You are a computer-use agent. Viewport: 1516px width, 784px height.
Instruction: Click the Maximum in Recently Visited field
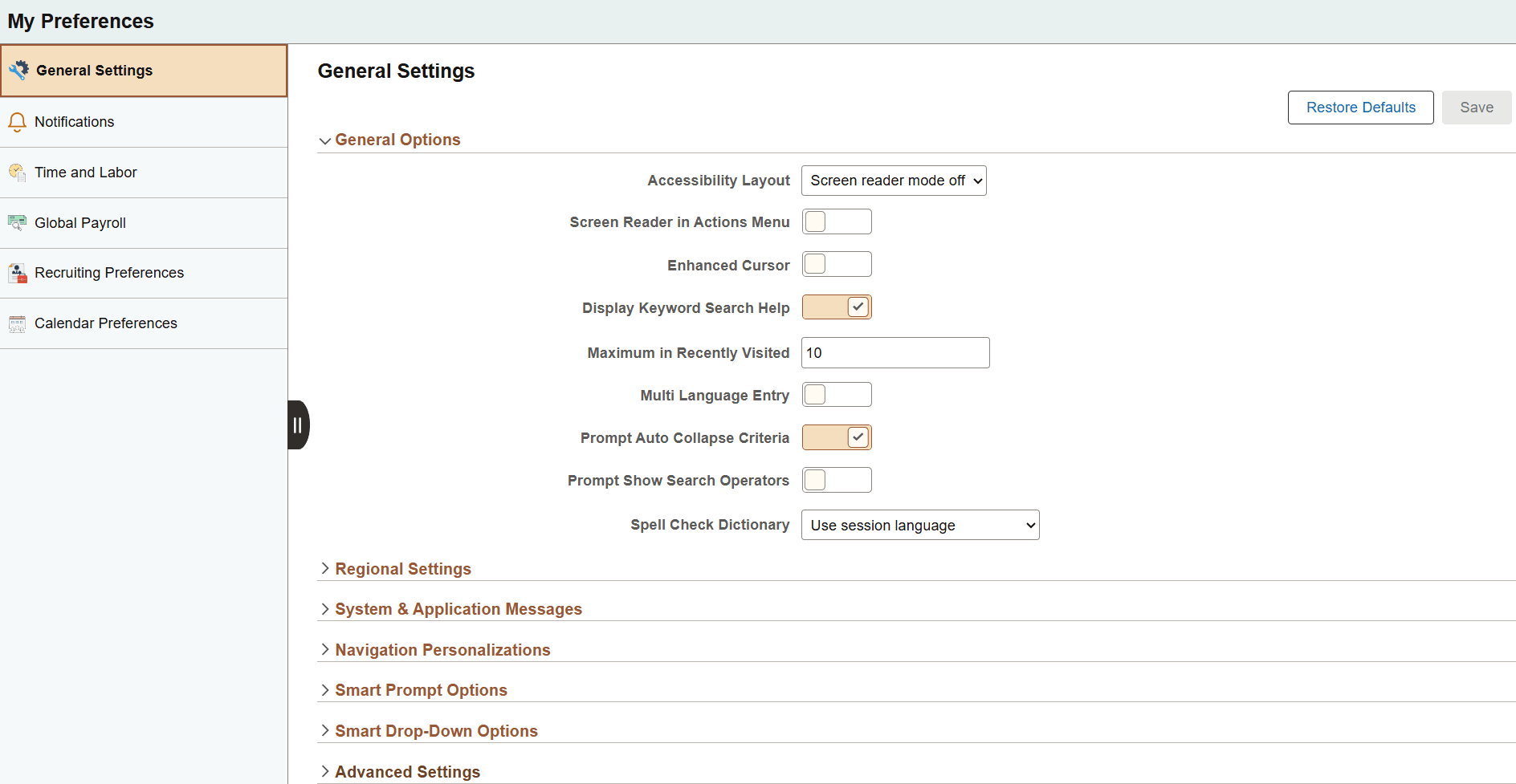tap(895, 353)
